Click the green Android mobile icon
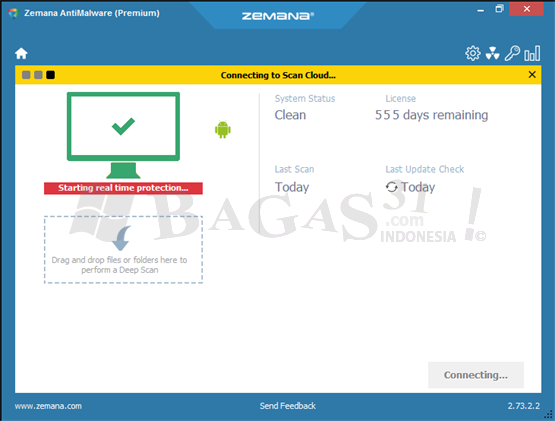Viewport: 555px width, 421px height. click(x=223, y=130)
